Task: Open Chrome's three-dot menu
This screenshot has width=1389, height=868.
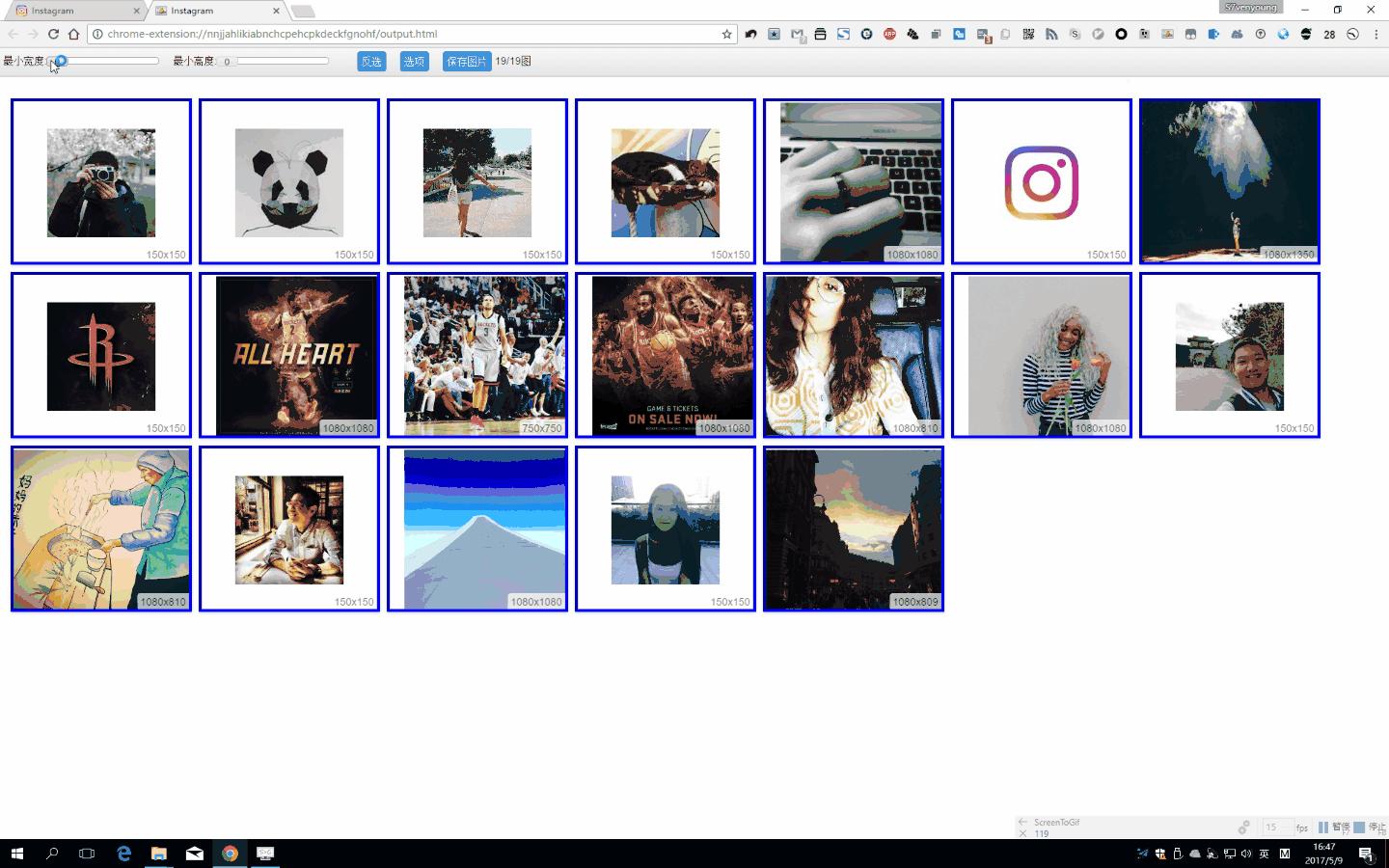Action: 1375,34
